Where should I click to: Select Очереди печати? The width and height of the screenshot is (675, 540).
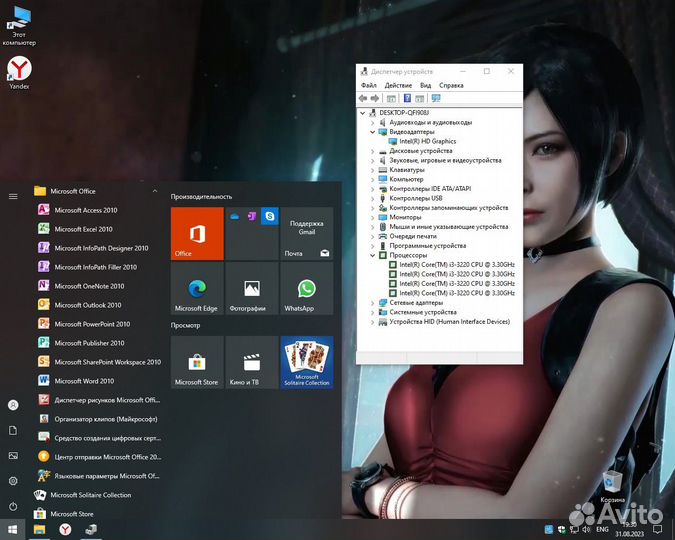click(x=412, y=236)
